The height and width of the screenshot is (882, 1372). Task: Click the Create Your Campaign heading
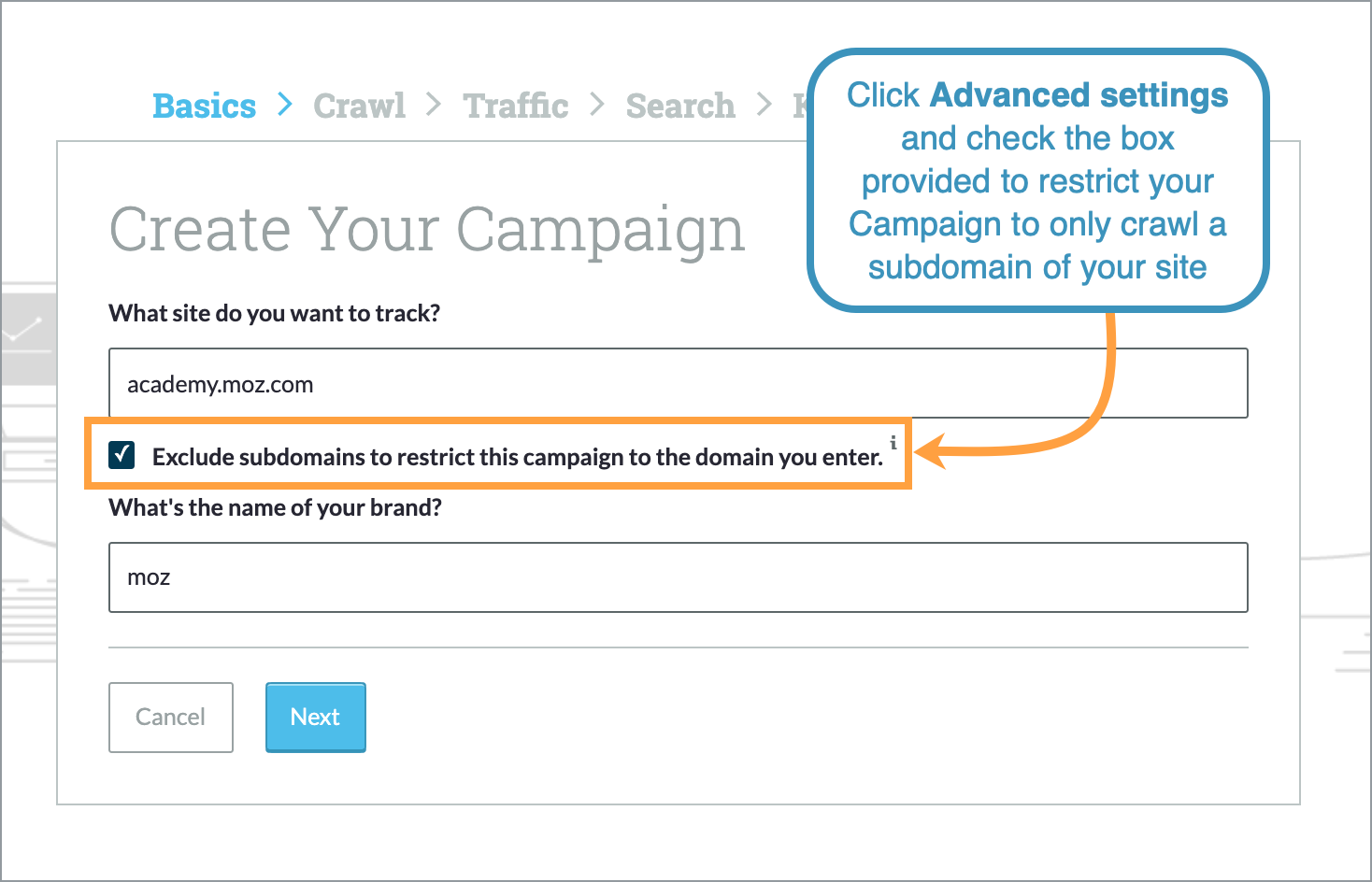(x=427, y=229)
